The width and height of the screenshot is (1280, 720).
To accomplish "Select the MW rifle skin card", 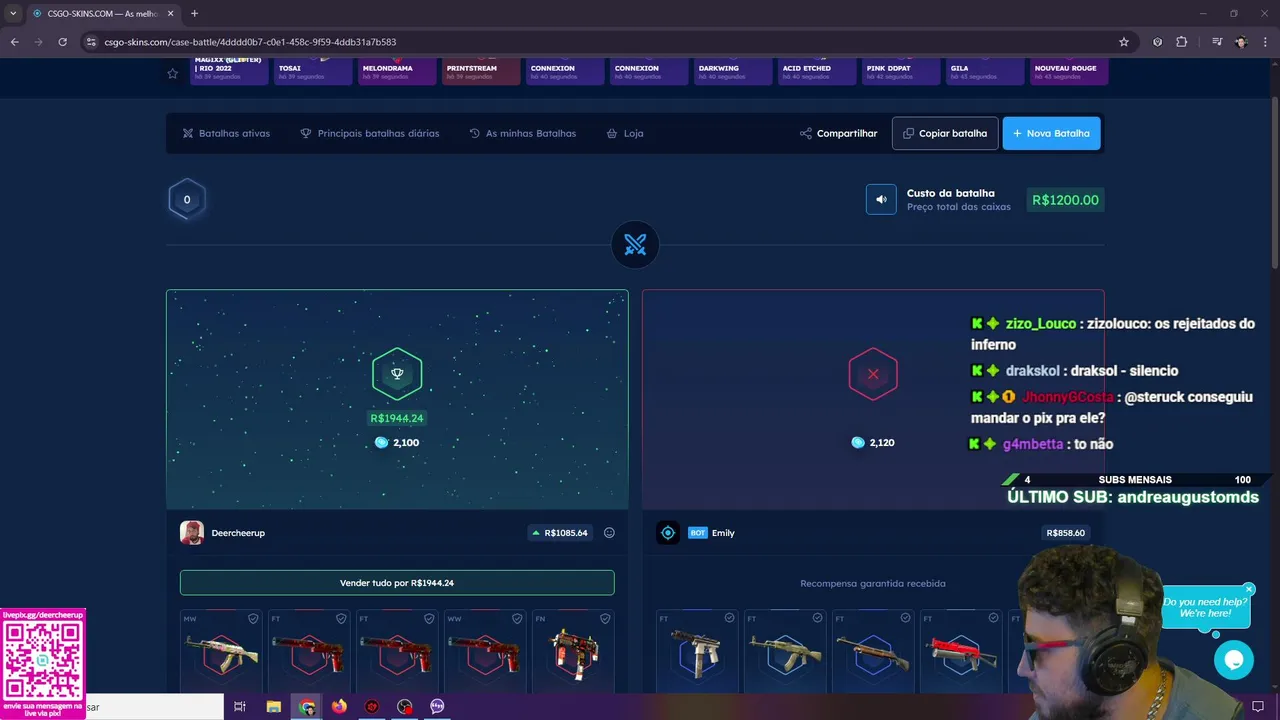I will [221, 652].
